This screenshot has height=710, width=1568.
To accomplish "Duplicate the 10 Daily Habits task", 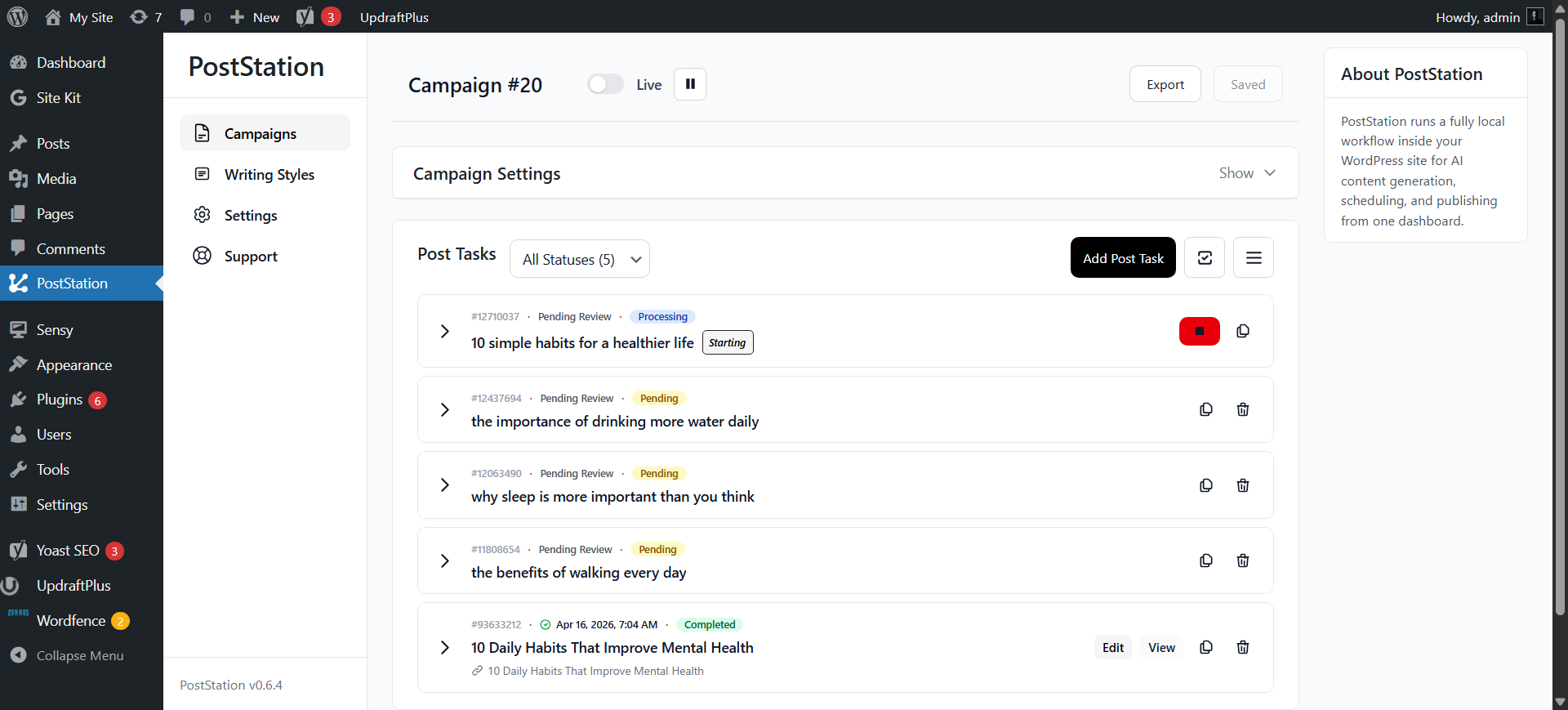I will click(x=1206, y=647).
